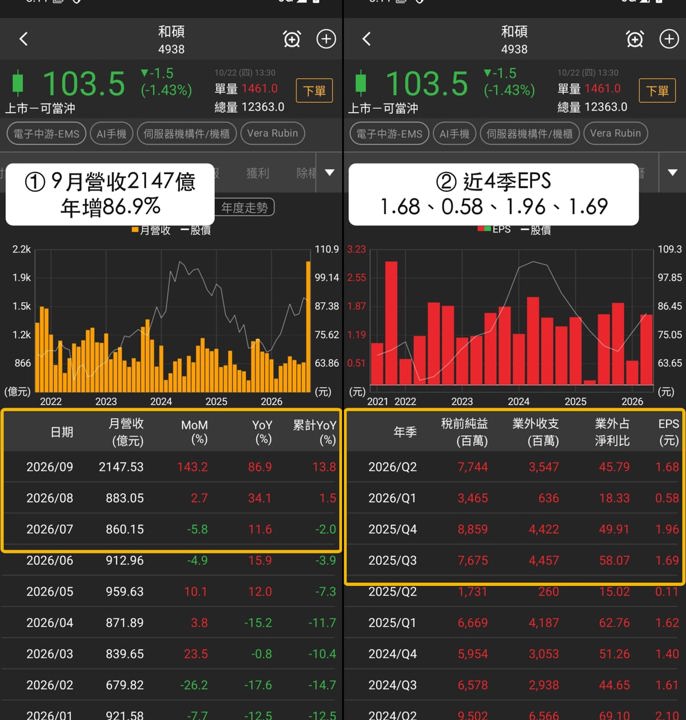Select the 2025/Q1 quarter cell

[x=393, y=623]
